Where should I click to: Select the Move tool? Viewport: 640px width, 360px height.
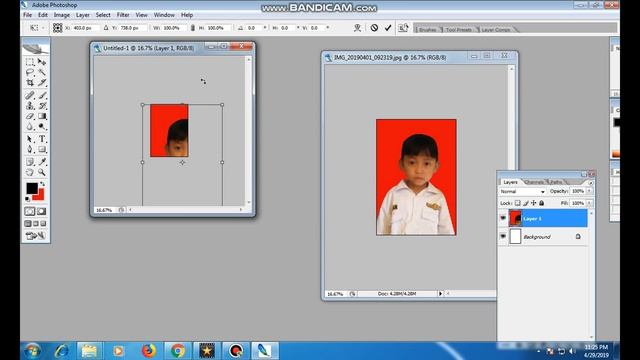tap(42, 62)
